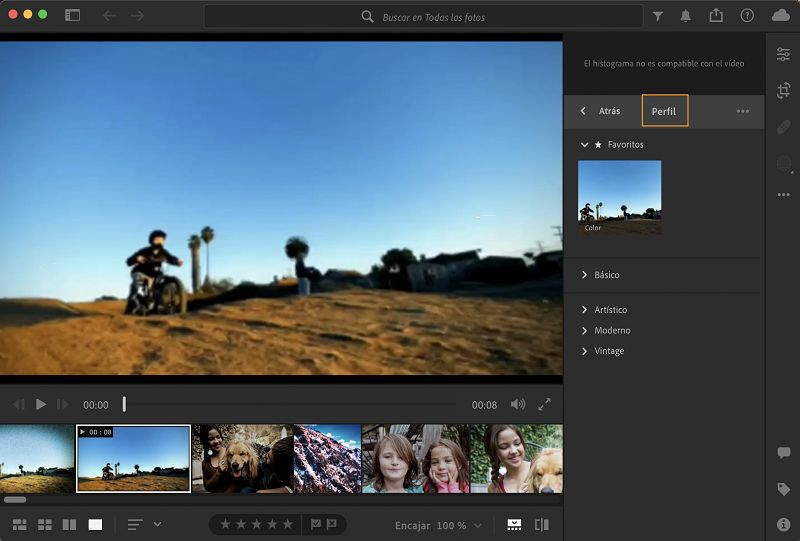Toggle show original before/after icon
The image size is (800, 541).
tap(542, 524)
